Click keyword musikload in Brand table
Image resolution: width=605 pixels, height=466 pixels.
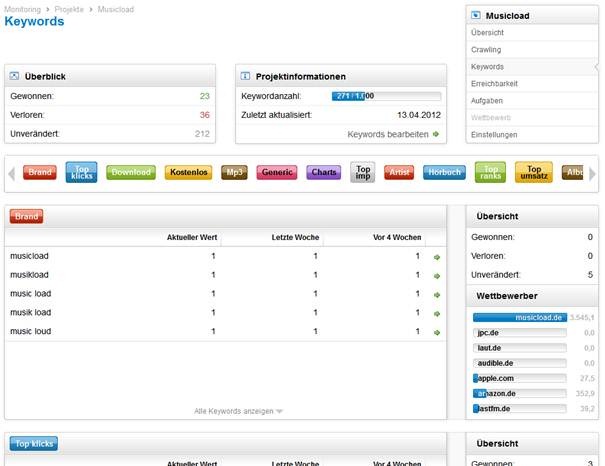click(x=29, y=275)
